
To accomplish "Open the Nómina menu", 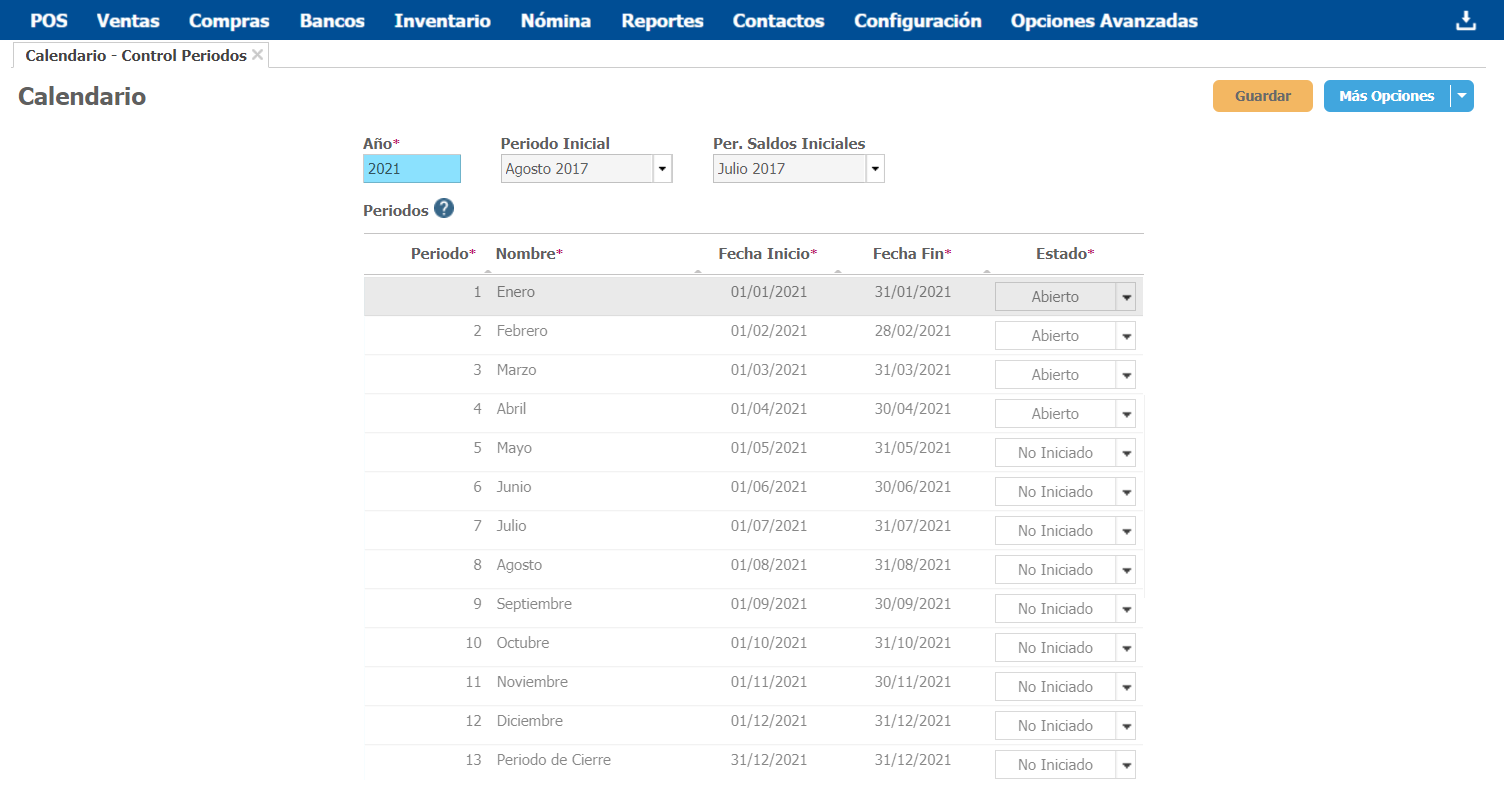I will (555, 21).
